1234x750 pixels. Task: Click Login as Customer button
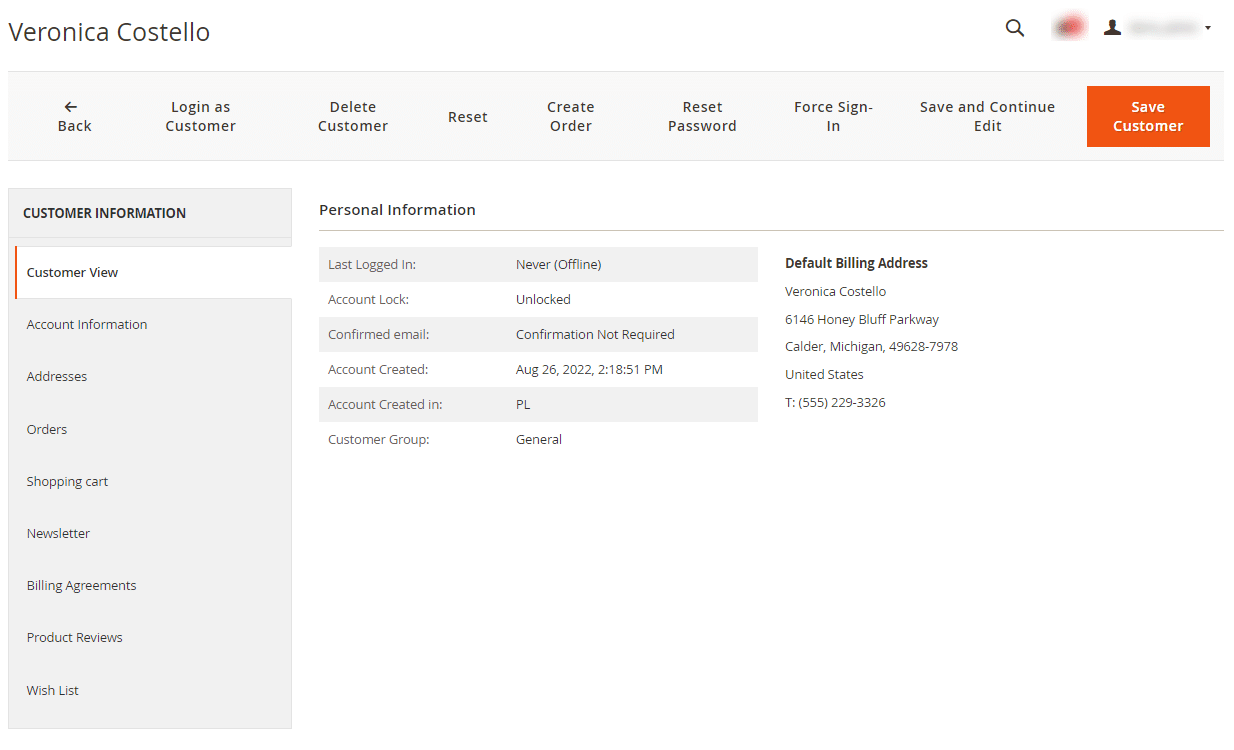point(200,116)
